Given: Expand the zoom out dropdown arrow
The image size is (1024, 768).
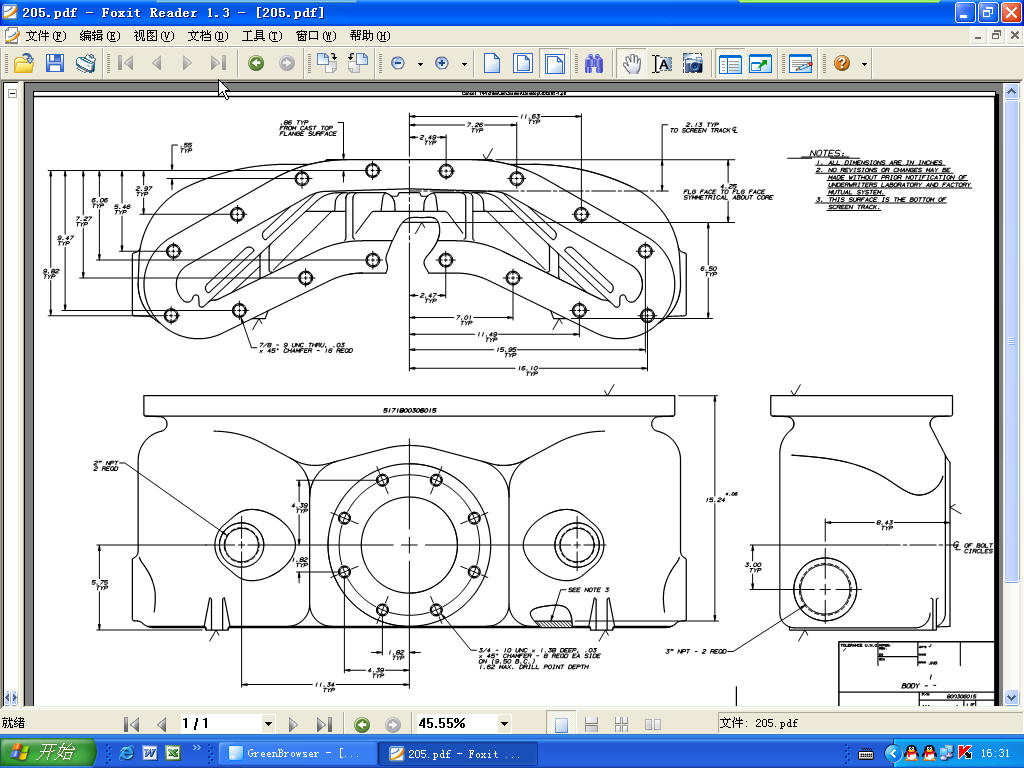Looking at the screenshot, I should click(420, 64).
